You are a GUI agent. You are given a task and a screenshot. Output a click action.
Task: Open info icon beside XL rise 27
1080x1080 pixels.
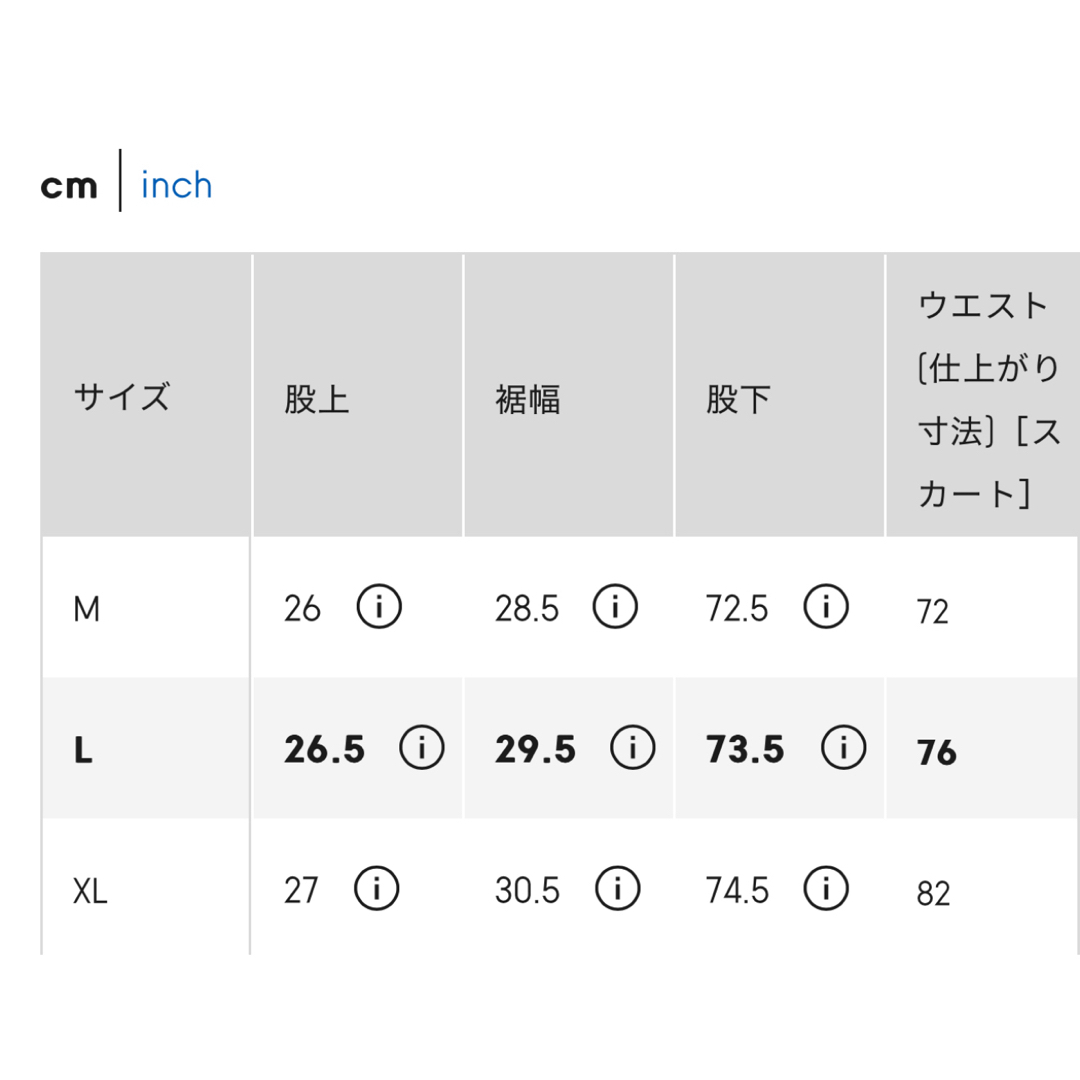point(376,889)
